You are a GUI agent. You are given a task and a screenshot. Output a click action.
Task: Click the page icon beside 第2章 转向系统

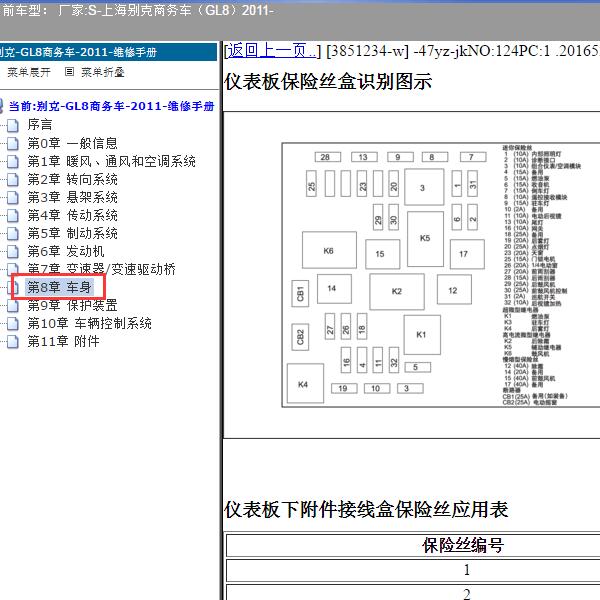[x=13, y=180]
